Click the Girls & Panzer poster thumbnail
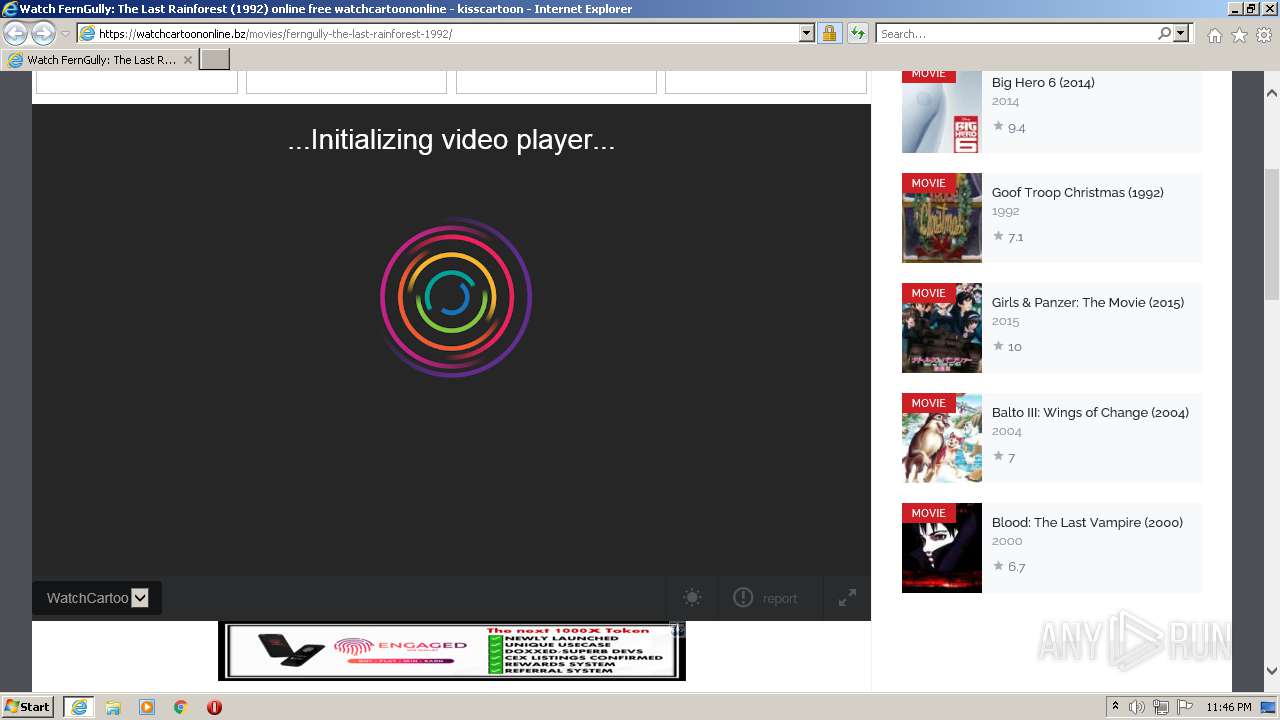 (942, 328)
